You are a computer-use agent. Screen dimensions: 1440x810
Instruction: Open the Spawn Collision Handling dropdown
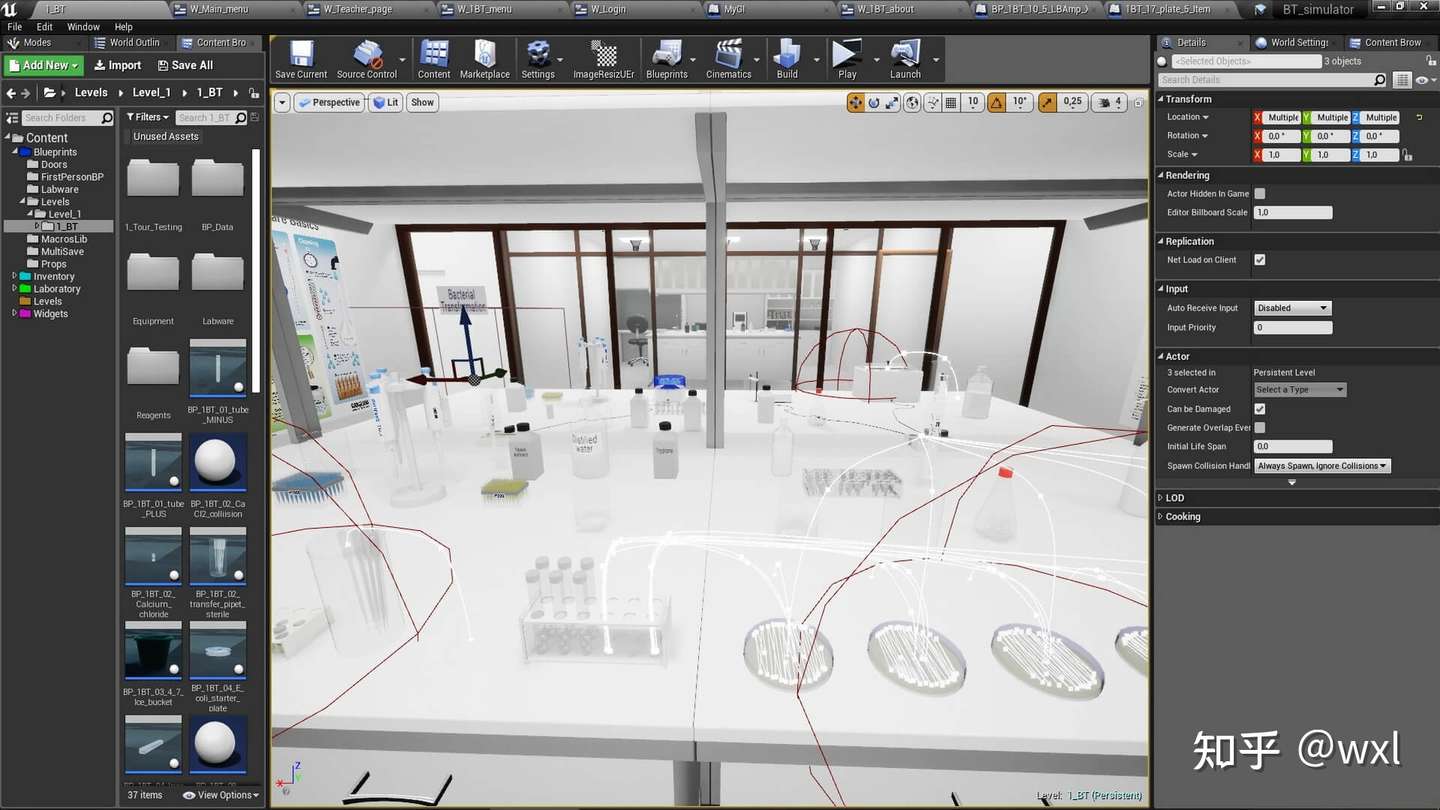coord(1322,465)
